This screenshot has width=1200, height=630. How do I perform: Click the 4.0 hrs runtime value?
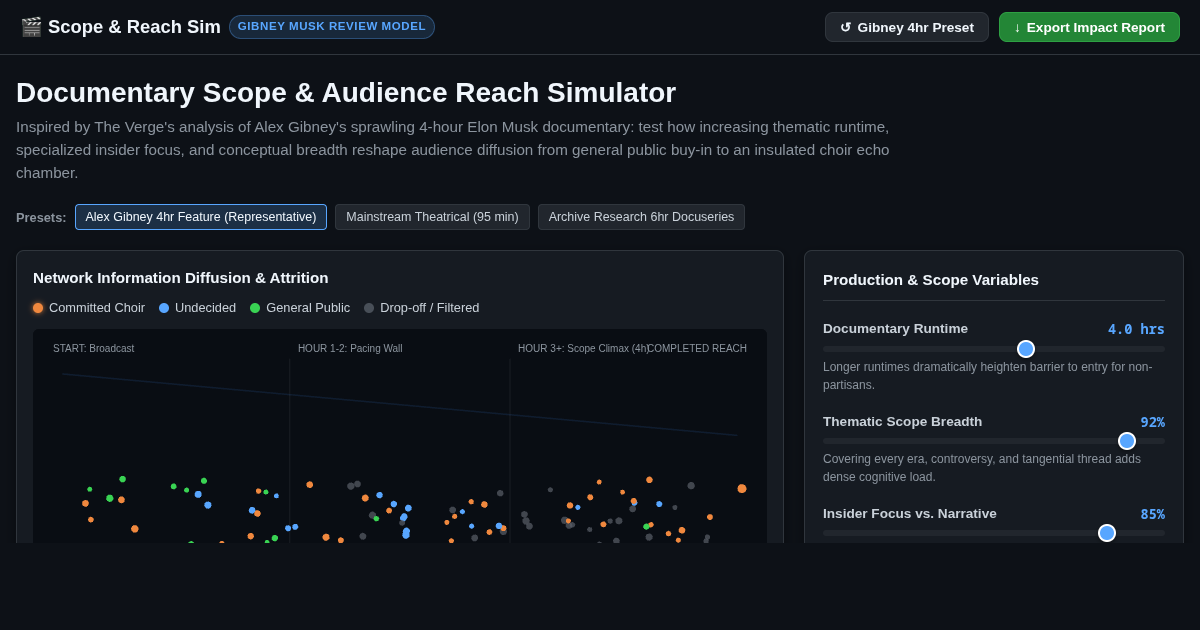(1136, 329)
